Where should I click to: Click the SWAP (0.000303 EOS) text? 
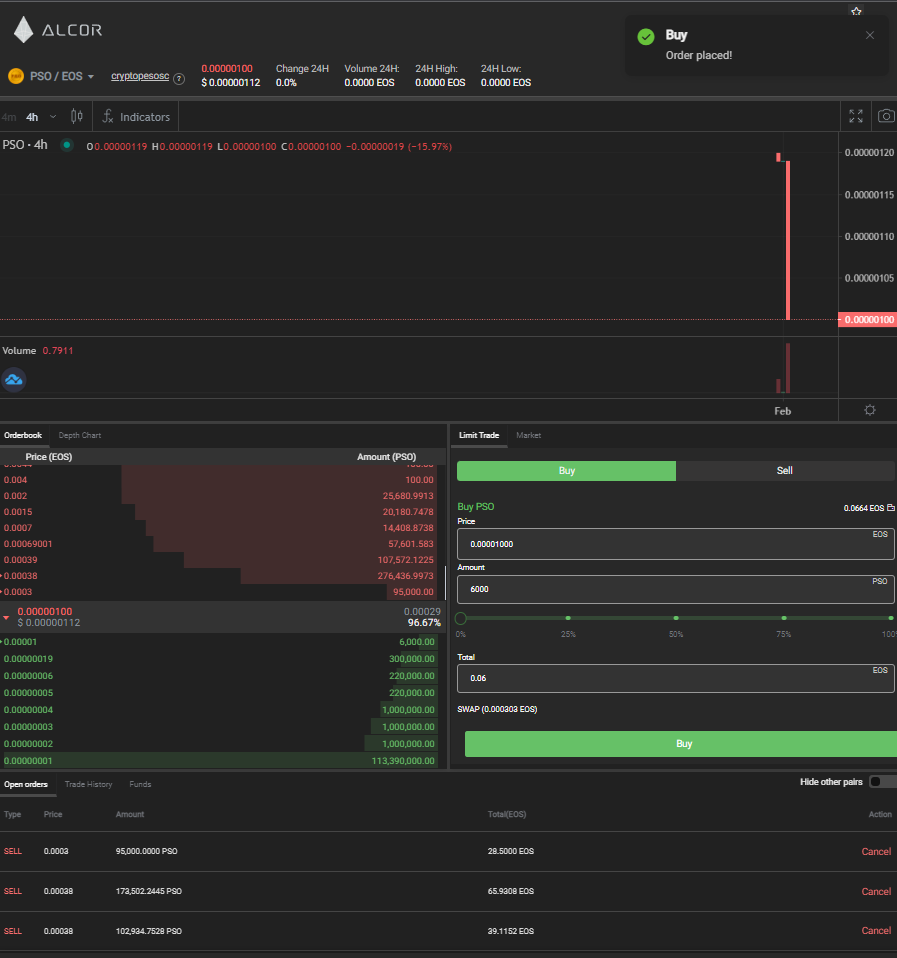click(x=497, y=709)
